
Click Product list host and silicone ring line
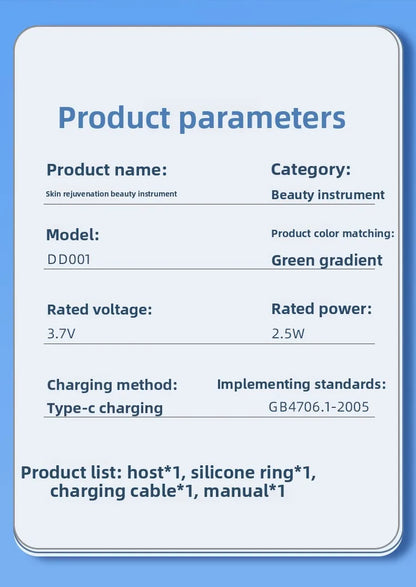pos(168,472)
